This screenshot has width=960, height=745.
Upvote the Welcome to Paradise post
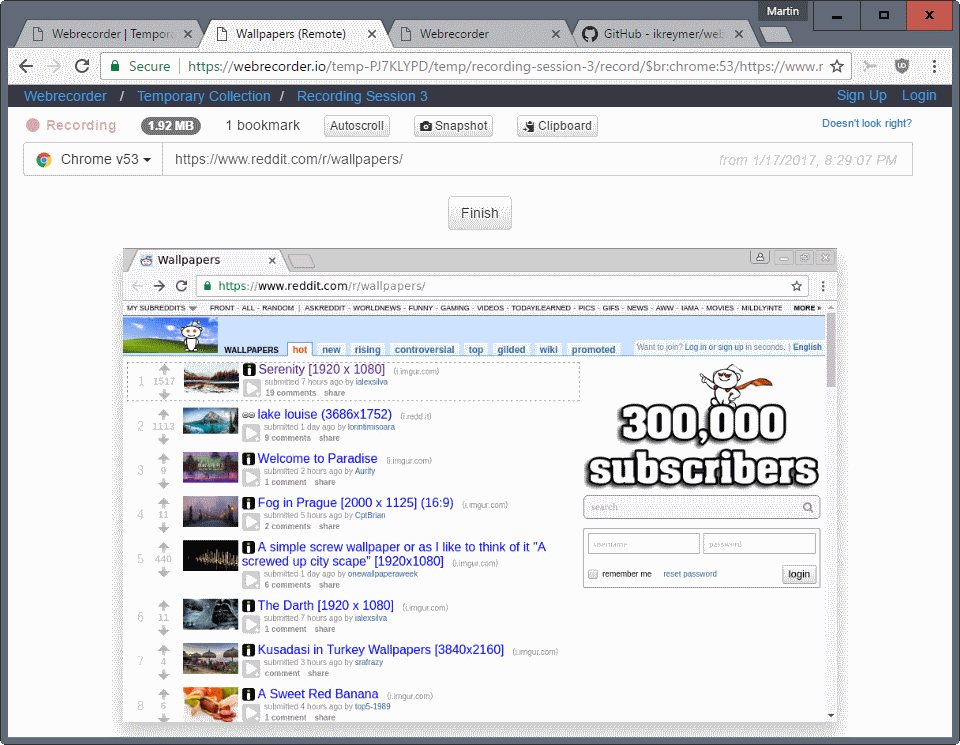(x=163, y=459)
